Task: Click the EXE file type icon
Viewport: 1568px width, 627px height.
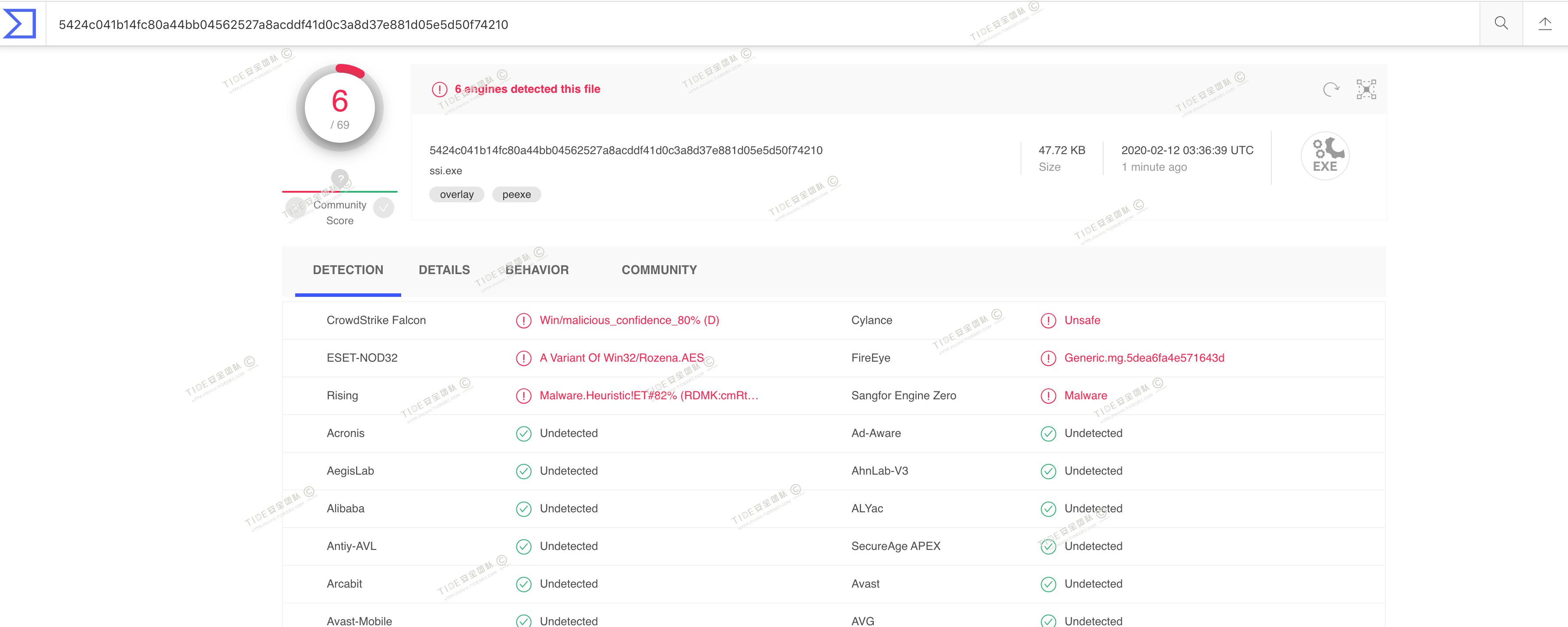Action: pos(1324,156)
